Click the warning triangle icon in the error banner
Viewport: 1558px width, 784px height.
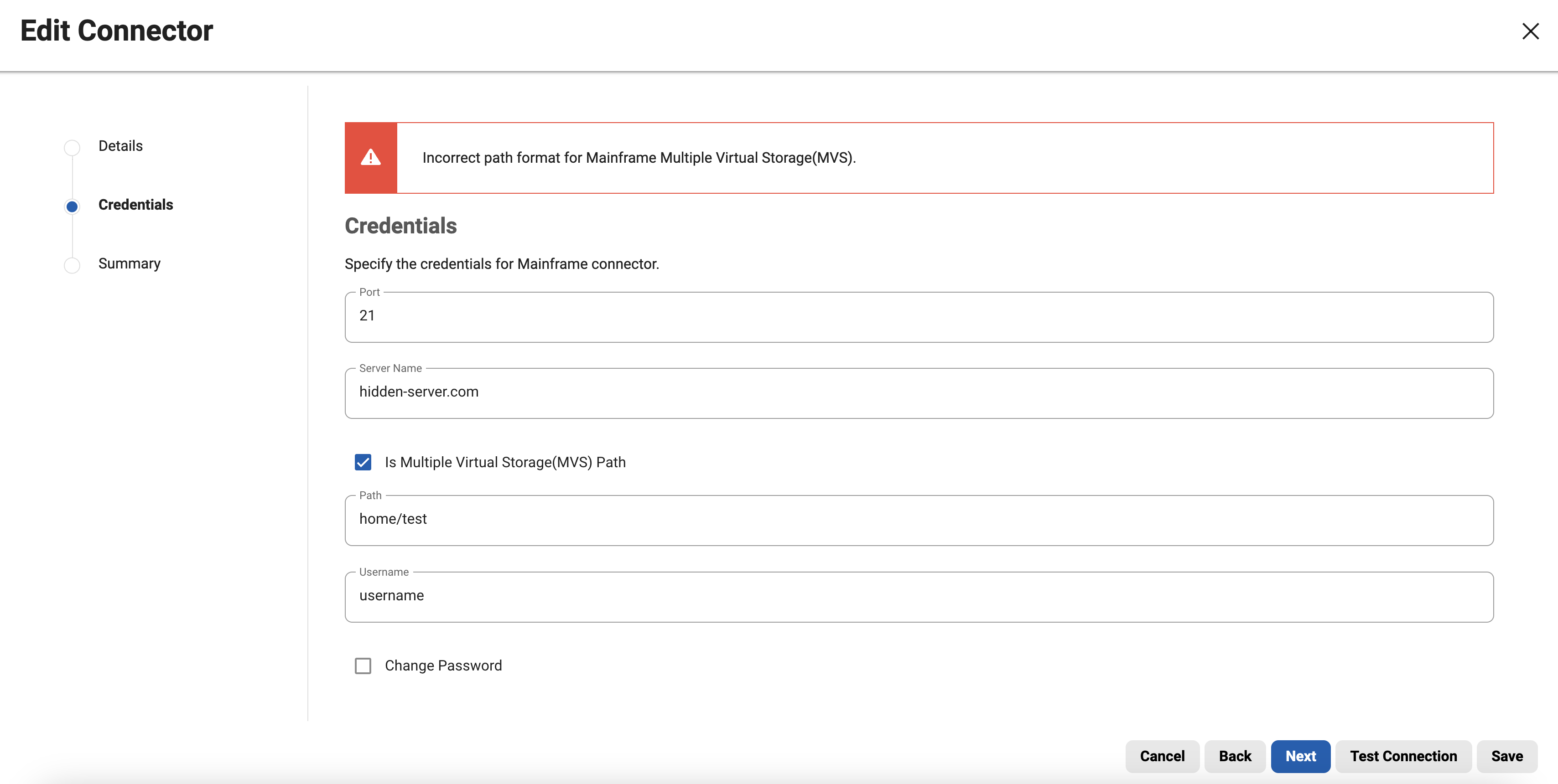[371, 158]
